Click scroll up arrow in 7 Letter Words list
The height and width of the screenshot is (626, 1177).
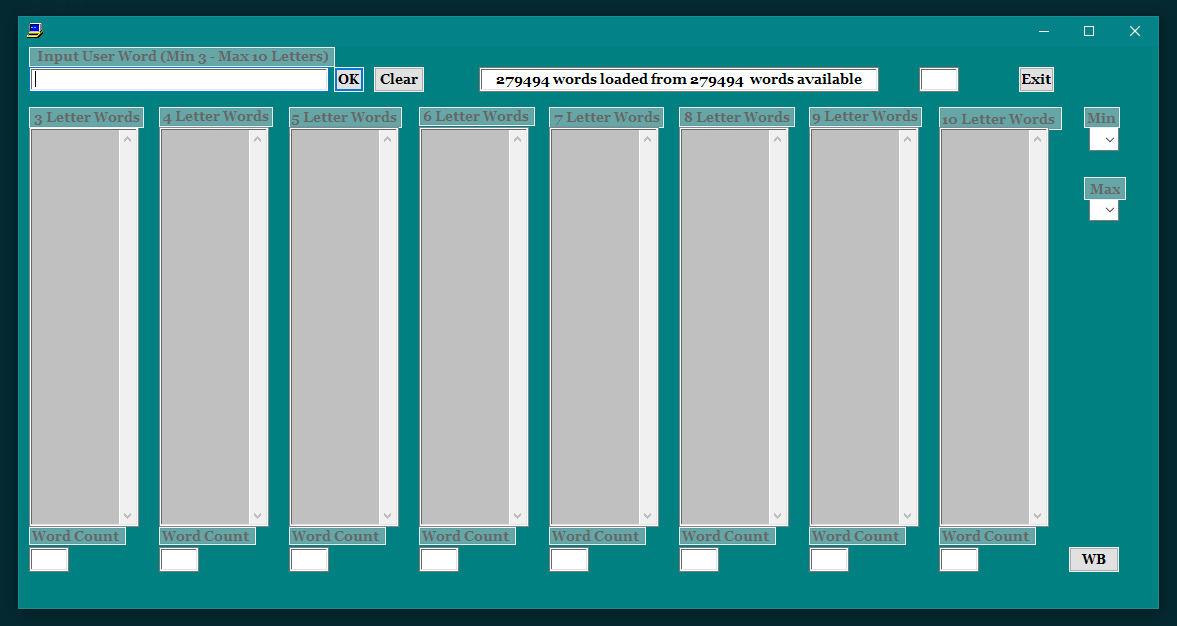pos(647,139)
